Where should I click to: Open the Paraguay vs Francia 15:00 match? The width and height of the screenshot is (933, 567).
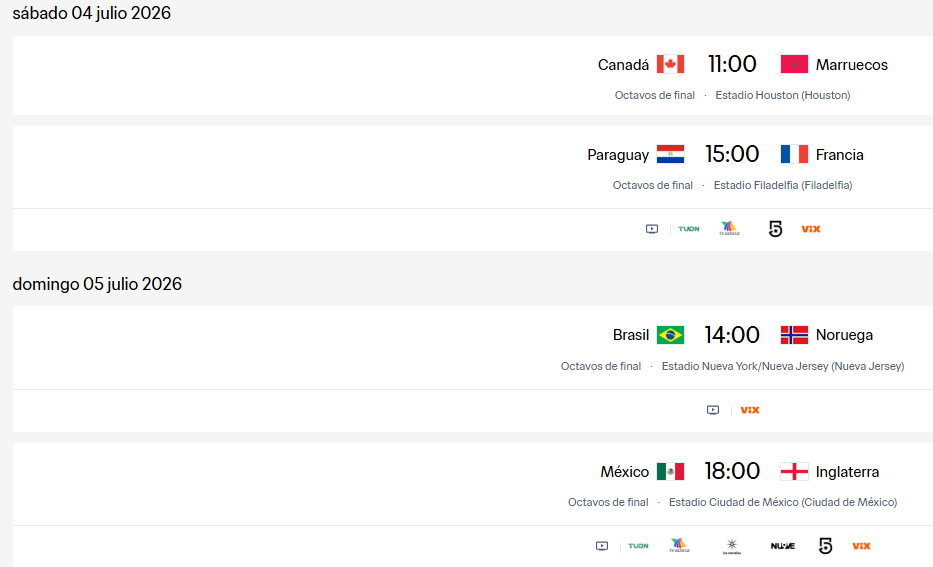(472, 167)
